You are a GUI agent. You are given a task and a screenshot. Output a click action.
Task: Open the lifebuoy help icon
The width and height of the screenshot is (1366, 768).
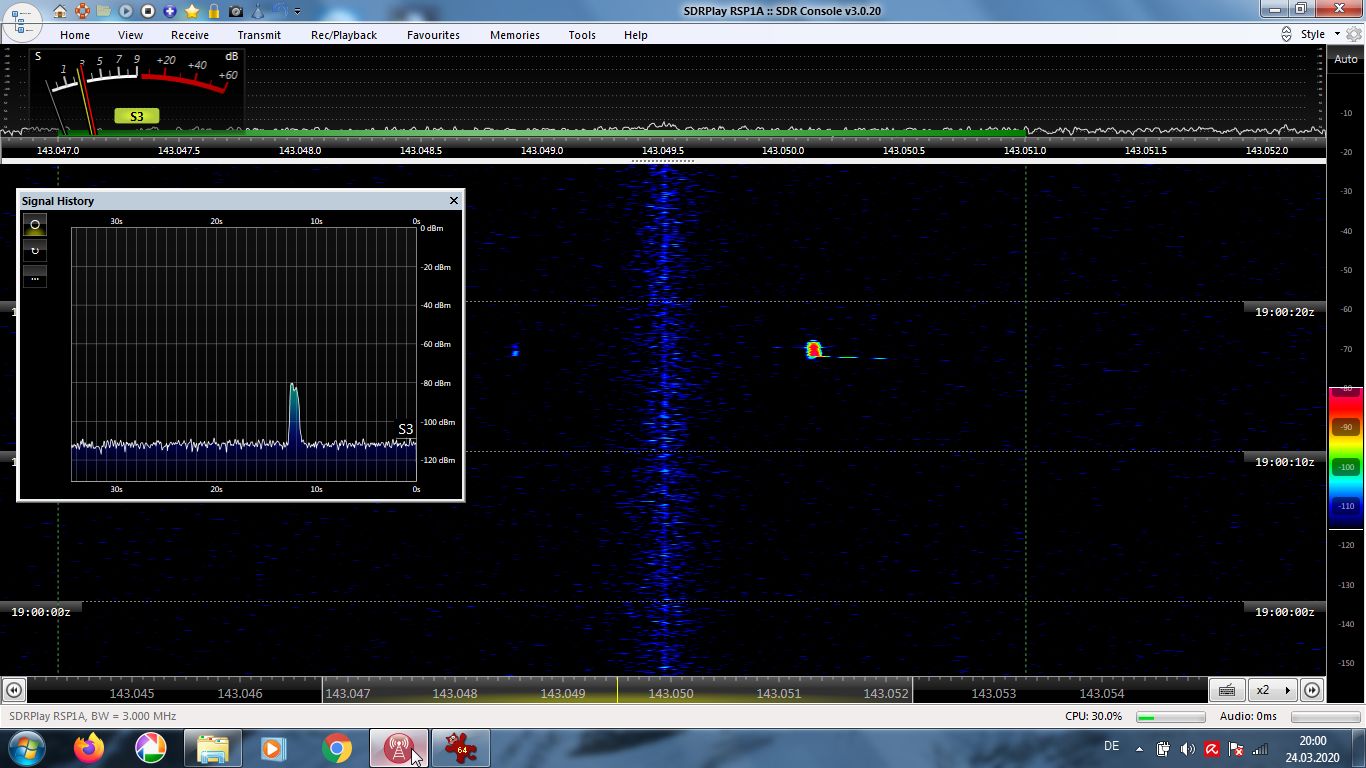(82, 11)
